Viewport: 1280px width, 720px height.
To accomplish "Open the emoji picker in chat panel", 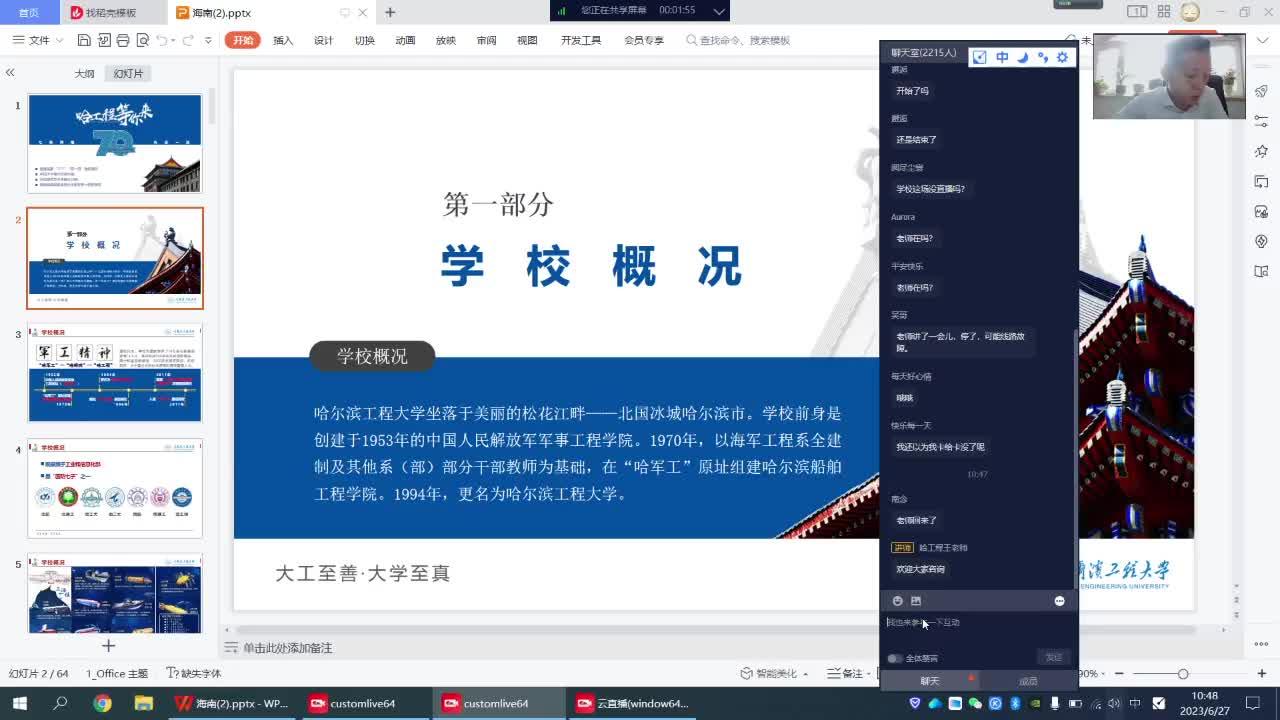I will [x=897, y=601].
